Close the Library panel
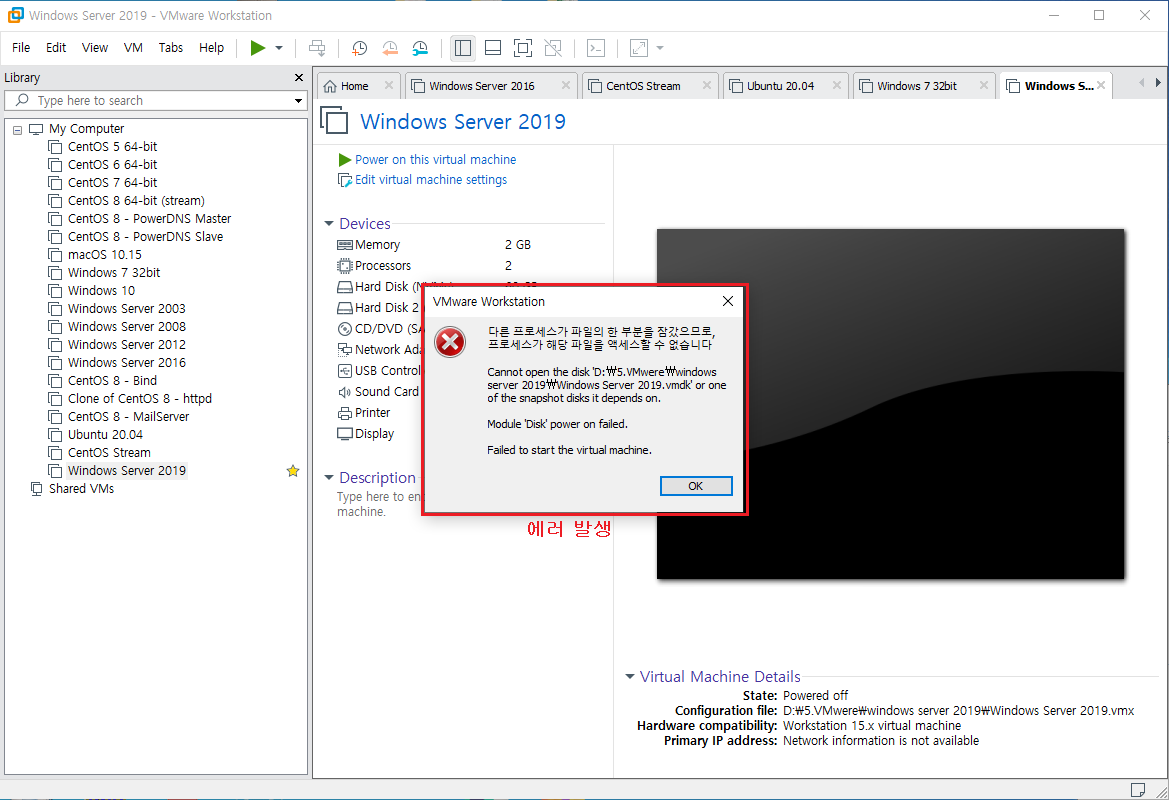Screen dimensions: 1169x800 click(299, 78)
